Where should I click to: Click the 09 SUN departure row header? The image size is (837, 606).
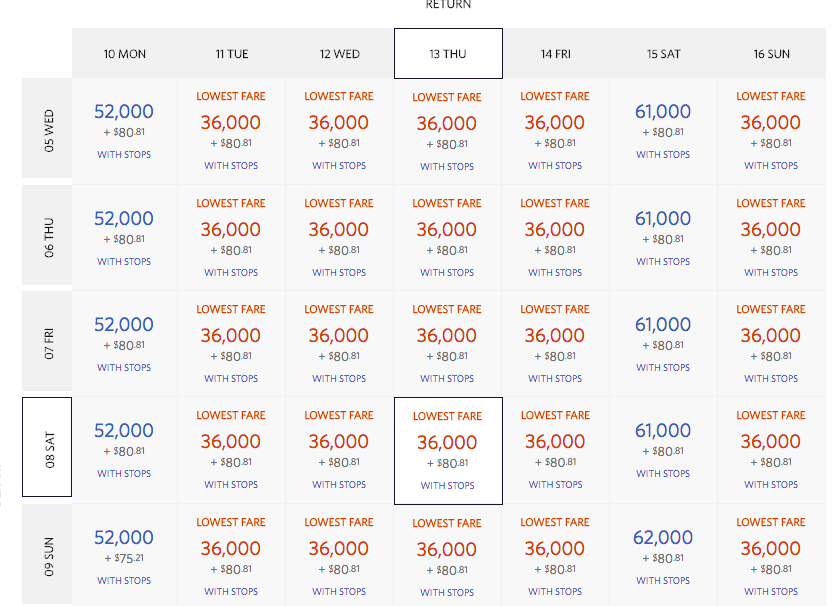tap(48, 553)
